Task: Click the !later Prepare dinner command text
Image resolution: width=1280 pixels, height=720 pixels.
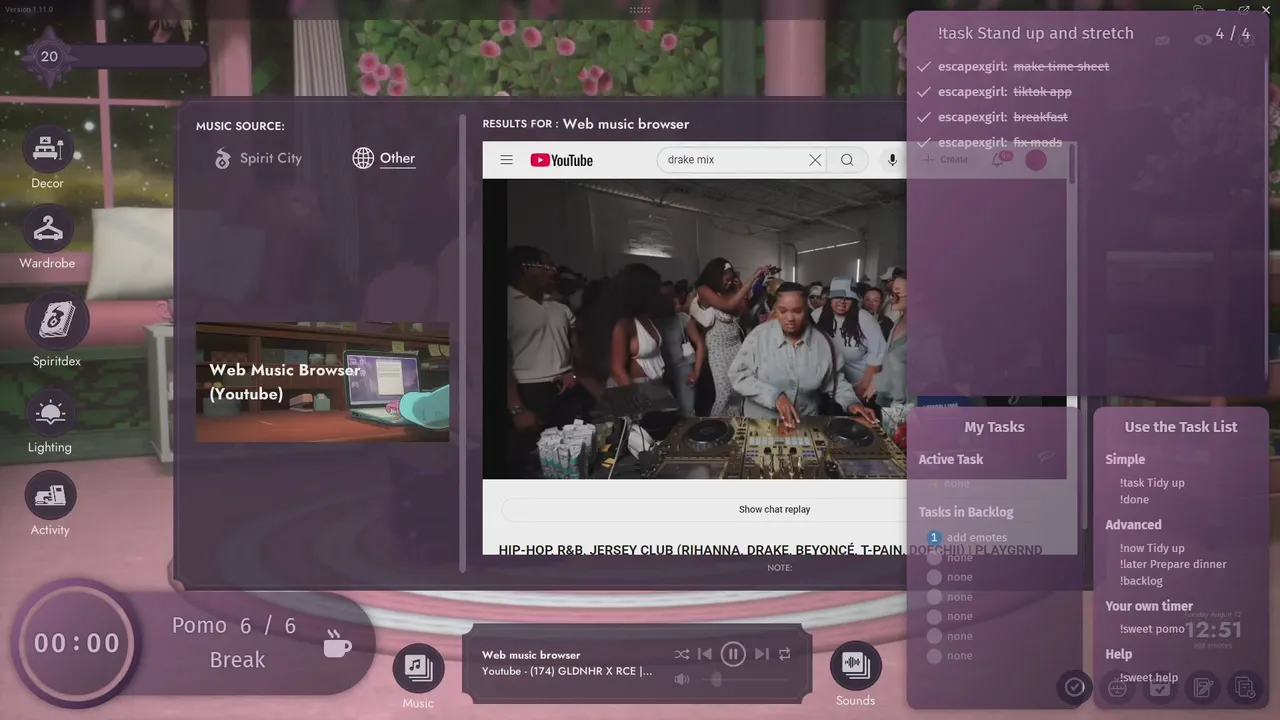Action: pos(1173,564)
